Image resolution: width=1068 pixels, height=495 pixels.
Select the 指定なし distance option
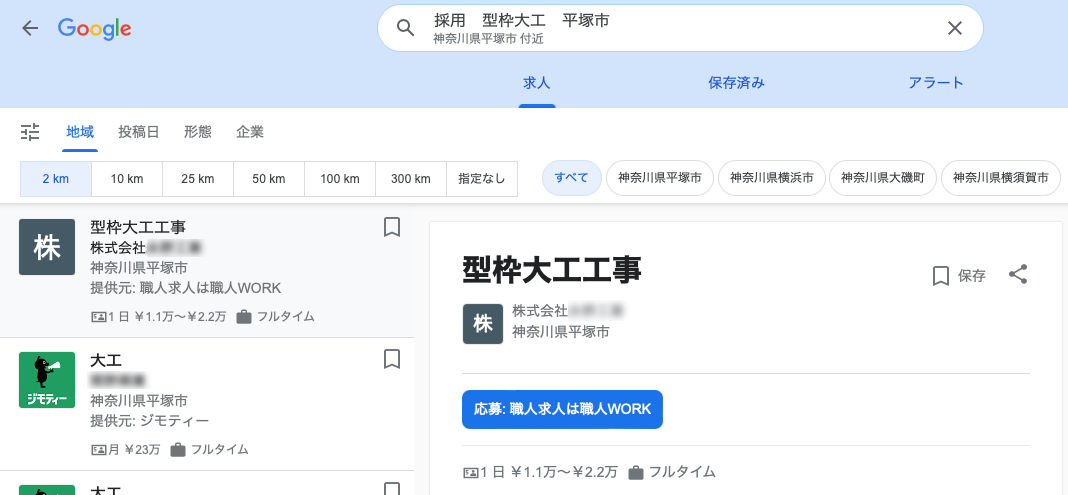[481, 179]
